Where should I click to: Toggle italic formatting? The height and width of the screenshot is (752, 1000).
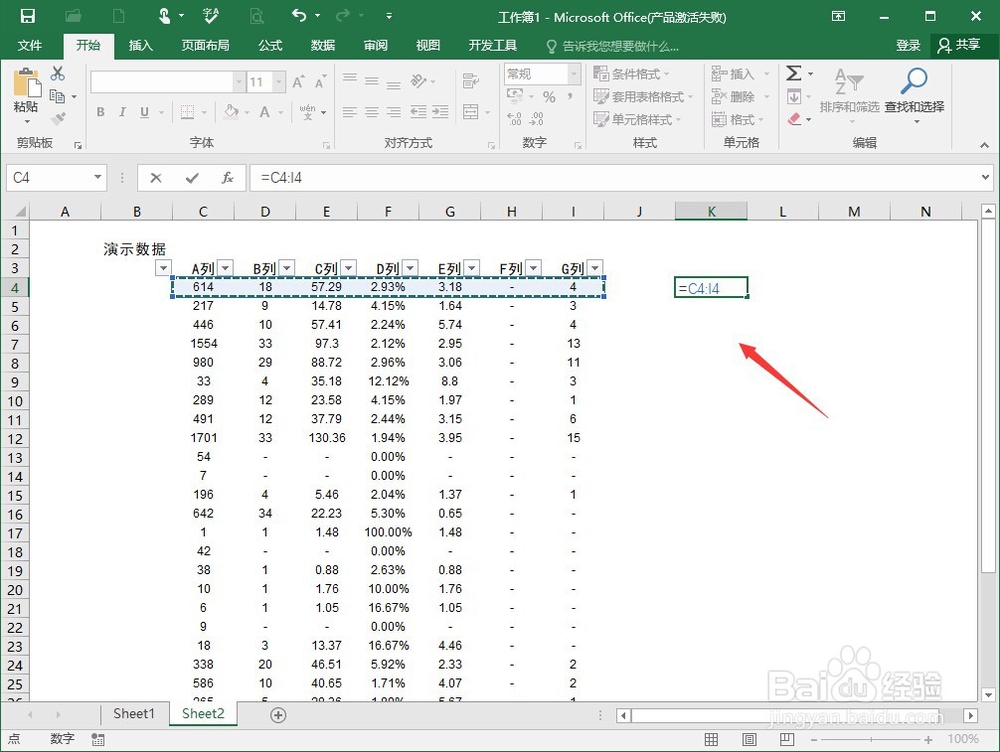(120, 112)
